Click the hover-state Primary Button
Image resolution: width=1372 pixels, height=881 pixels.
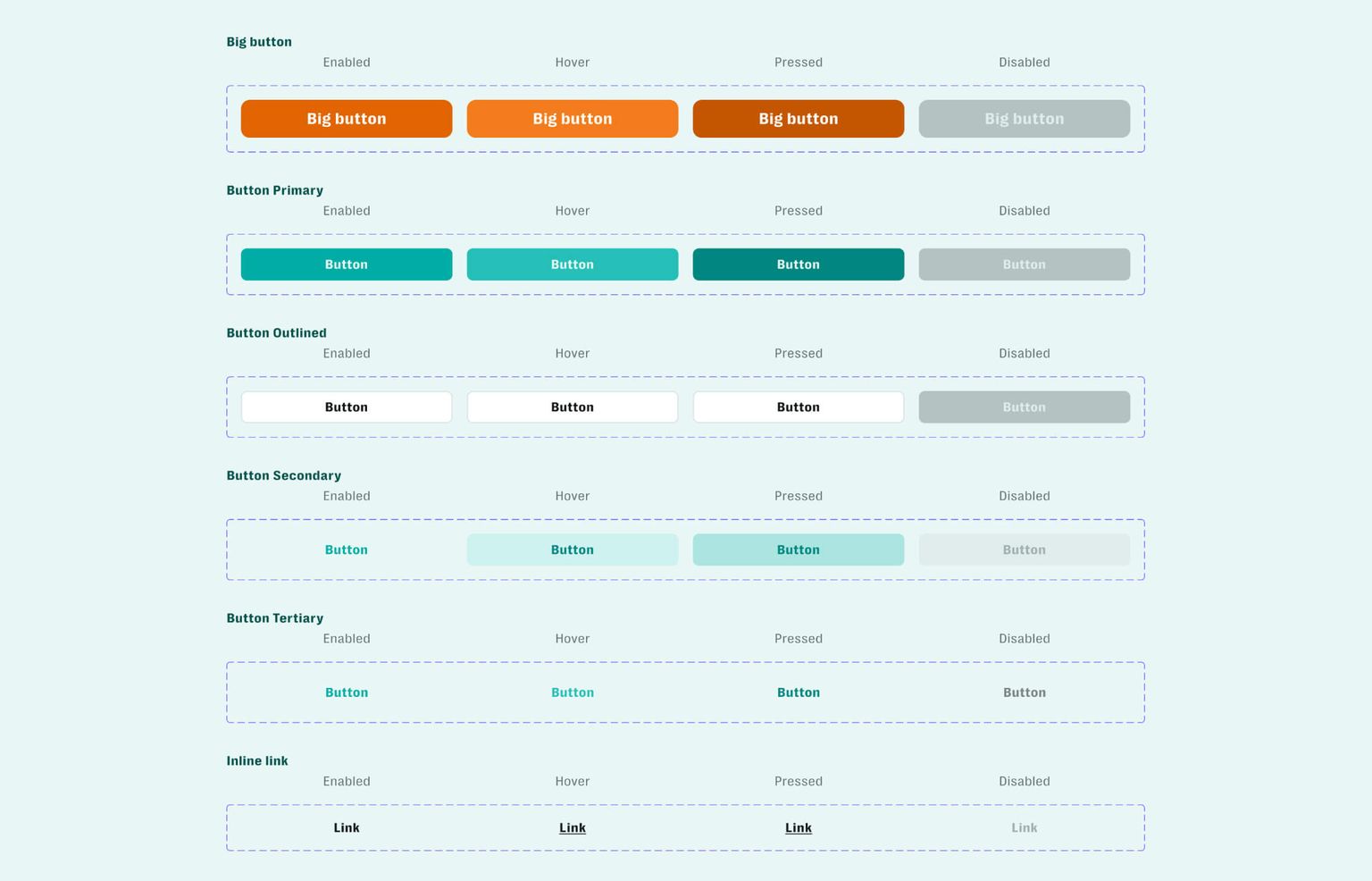coord(573,264)
